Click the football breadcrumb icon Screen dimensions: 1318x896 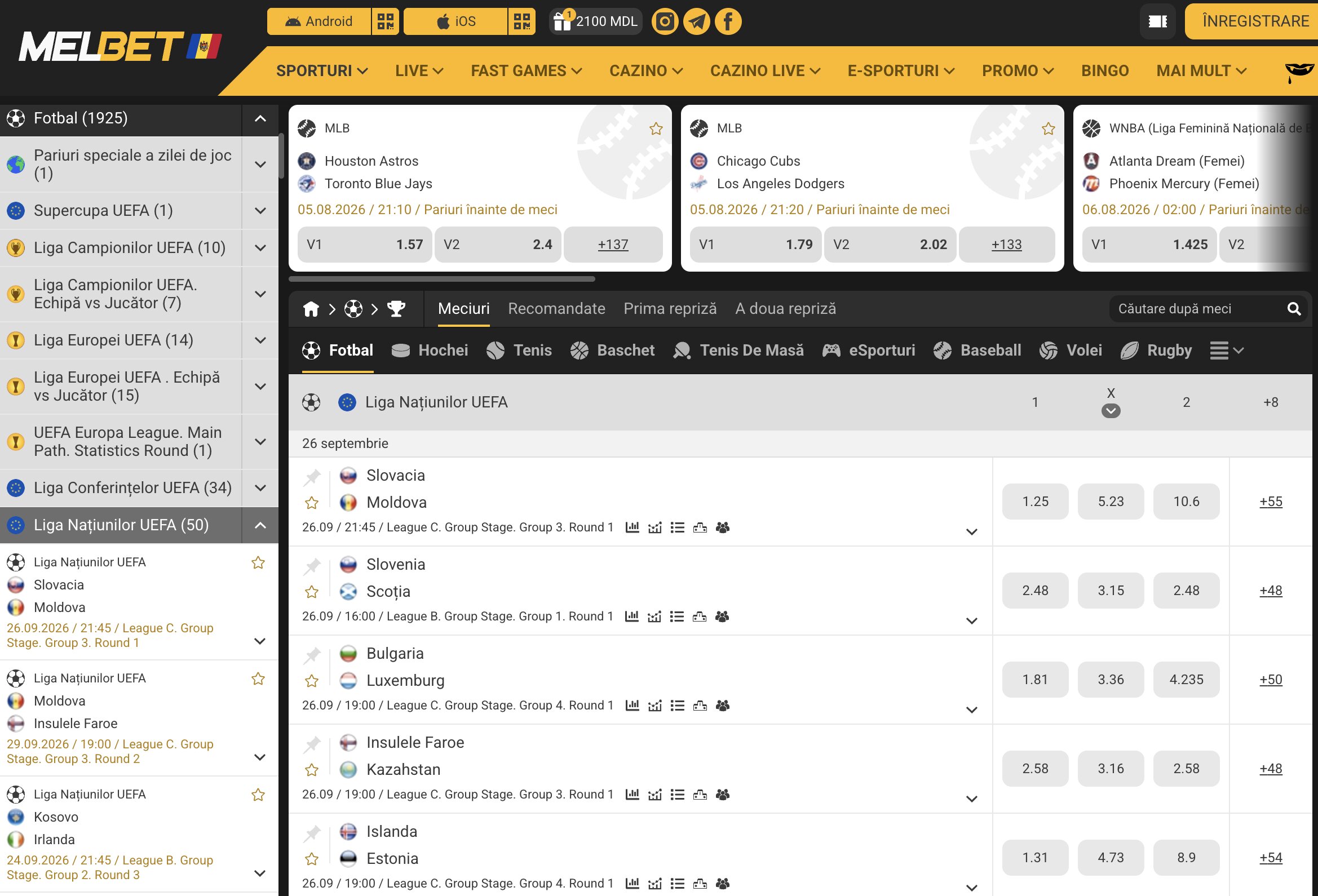(353, 309)
